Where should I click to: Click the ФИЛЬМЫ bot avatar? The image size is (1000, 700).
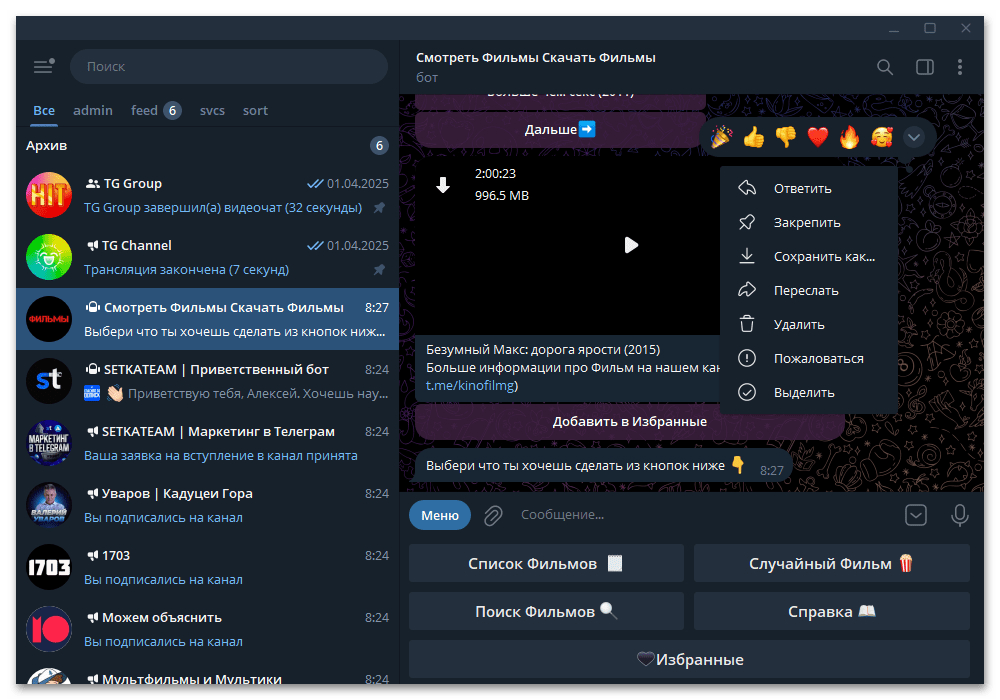(x=49, y=319)
